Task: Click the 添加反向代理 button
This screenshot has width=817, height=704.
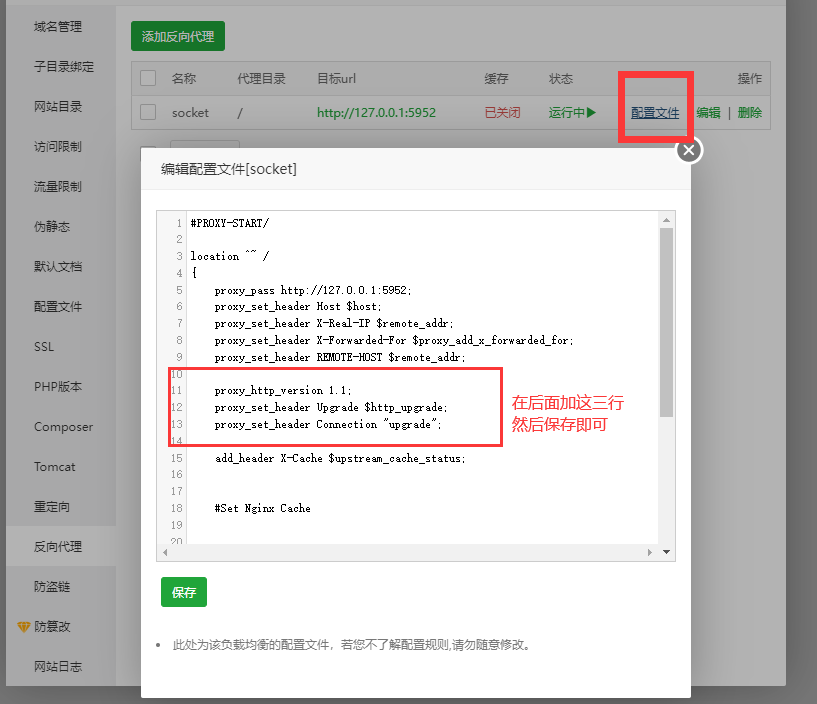Action: pyautogui.click(x=178, y=36)
